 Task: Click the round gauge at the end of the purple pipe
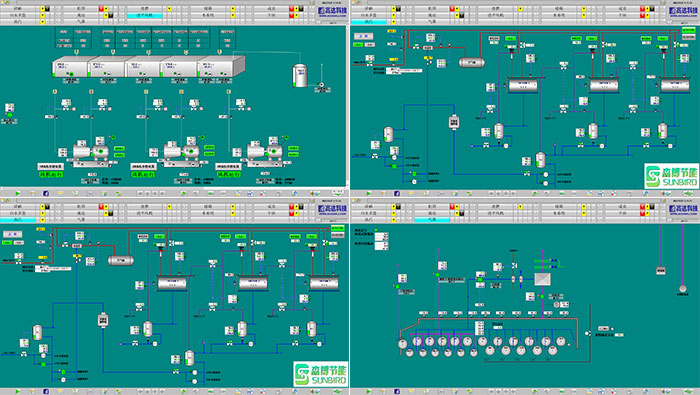point(682,288)
